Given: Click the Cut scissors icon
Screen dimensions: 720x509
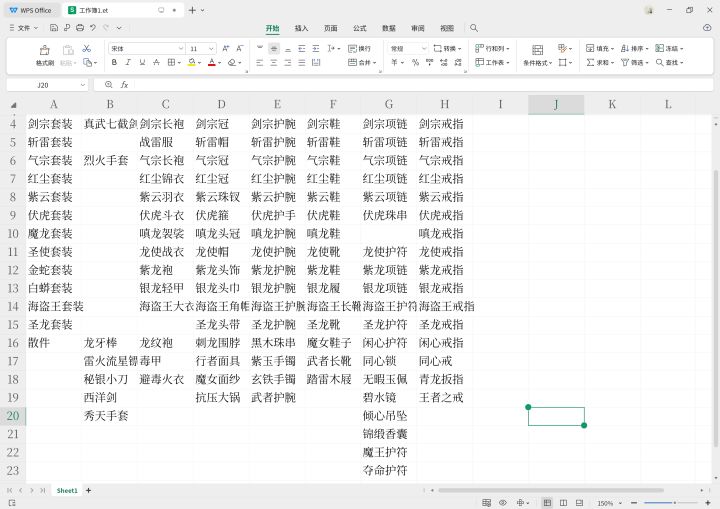Looking at the screenshot, I should (86, 49).
